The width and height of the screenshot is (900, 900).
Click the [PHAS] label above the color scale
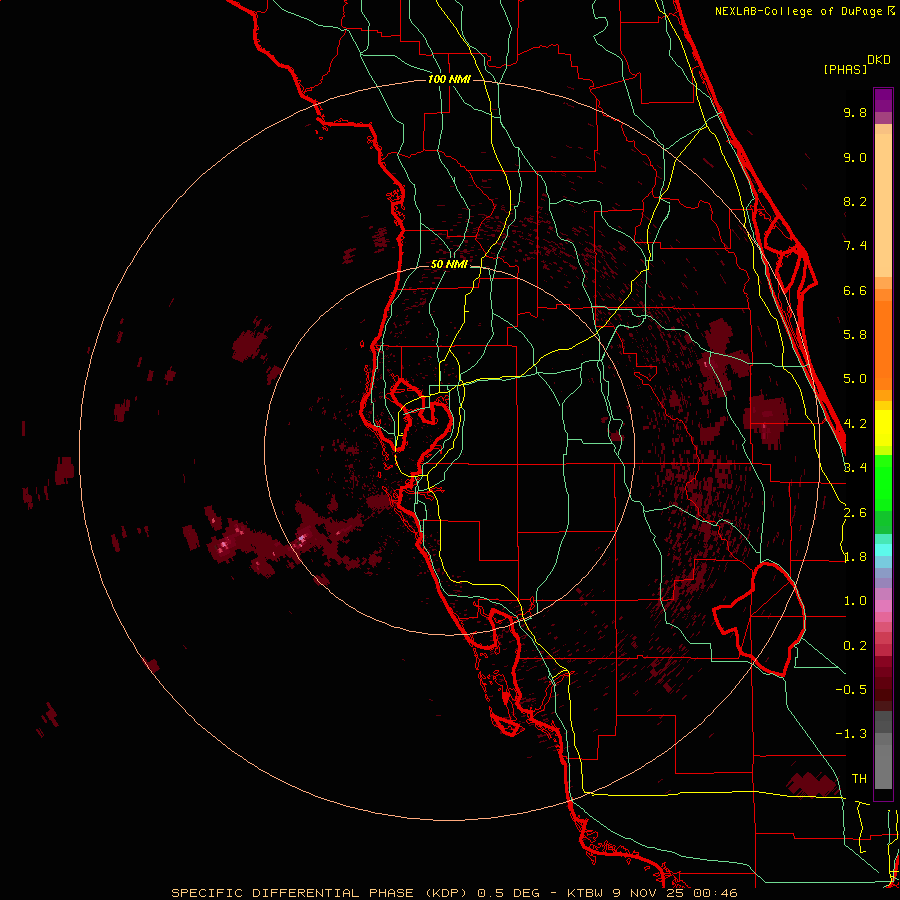point(845,69)
